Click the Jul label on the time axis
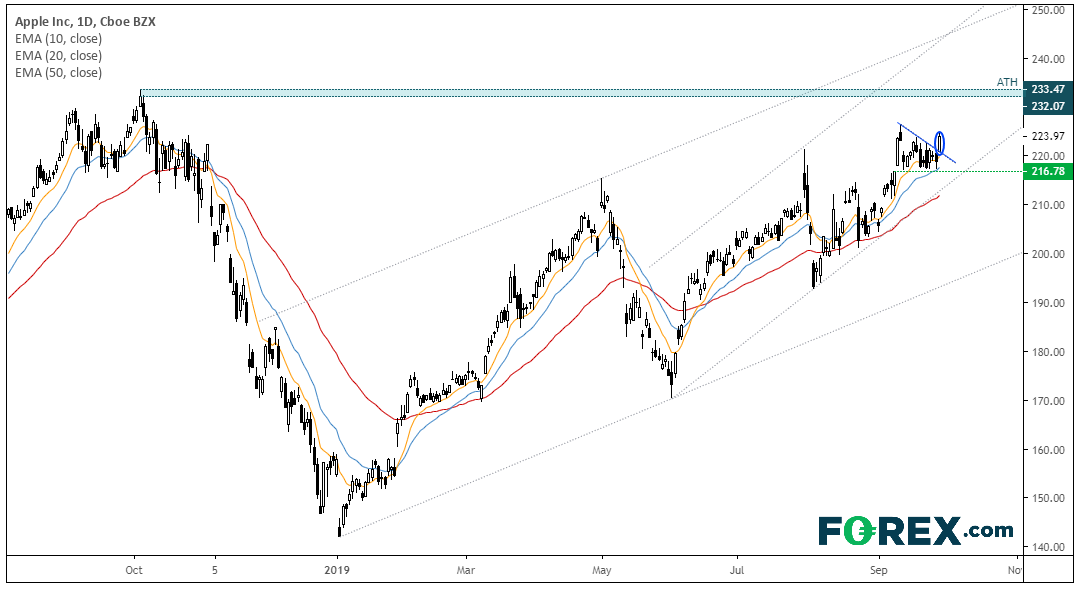The height and width of the screenshot is (590, 1080). click(737, 570)
